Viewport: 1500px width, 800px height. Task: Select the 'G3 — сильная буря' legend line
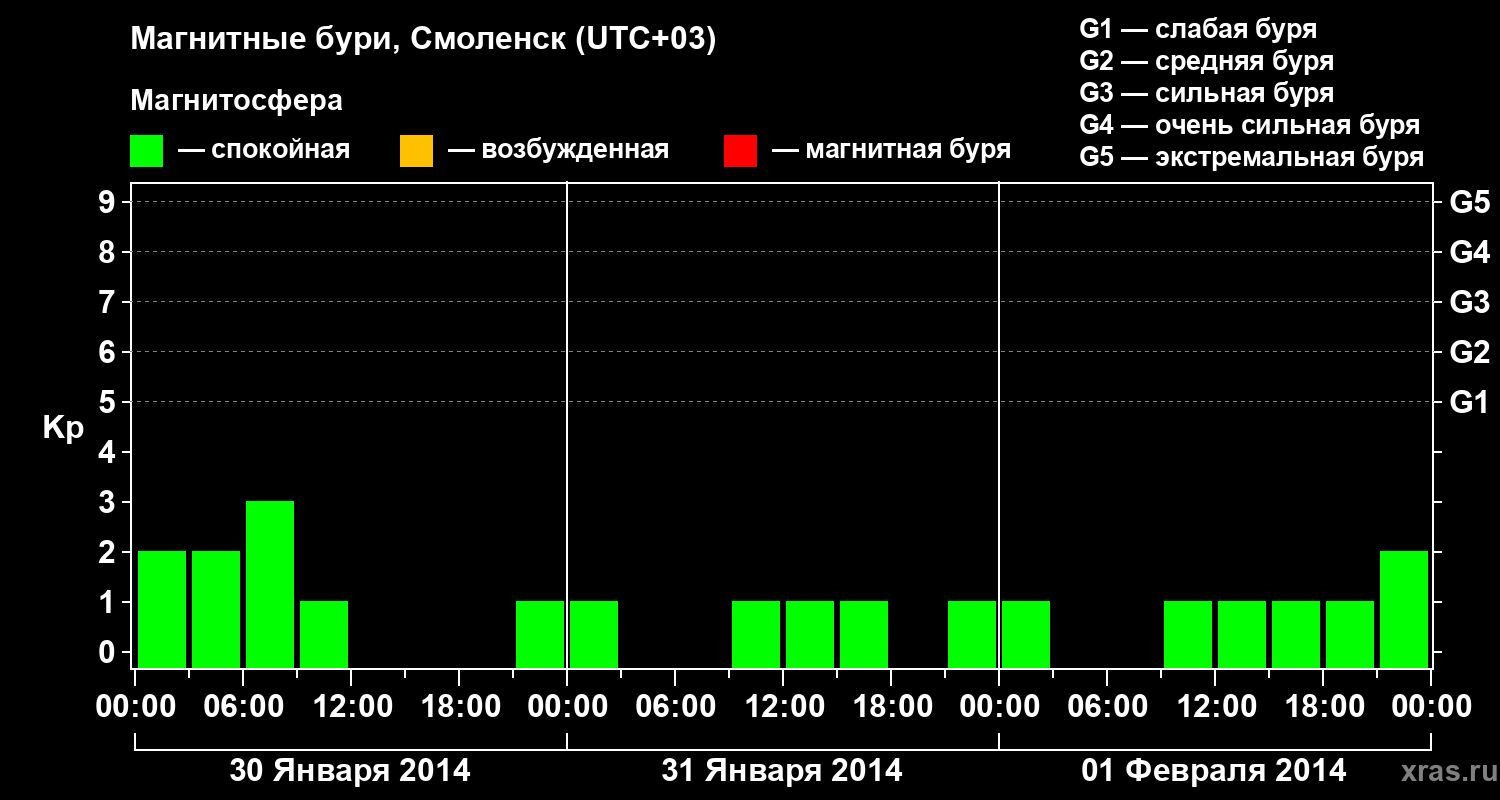tap(1206, 93)
